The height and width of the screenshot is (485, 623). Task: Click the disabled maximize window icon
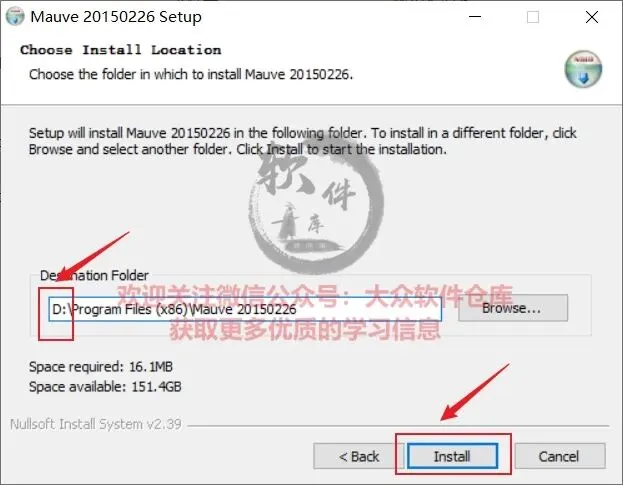pyautogui.click(x=533, y=17)
